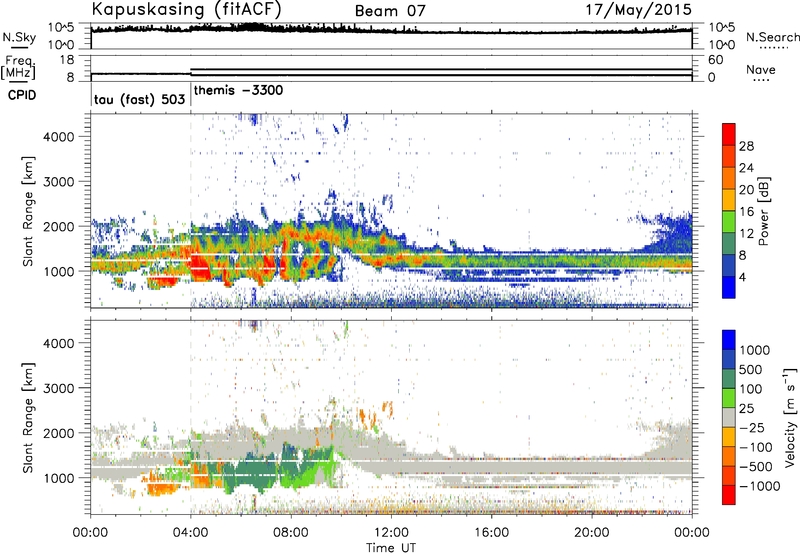Click the 'Beam 07' label

(x=390, y=11)
